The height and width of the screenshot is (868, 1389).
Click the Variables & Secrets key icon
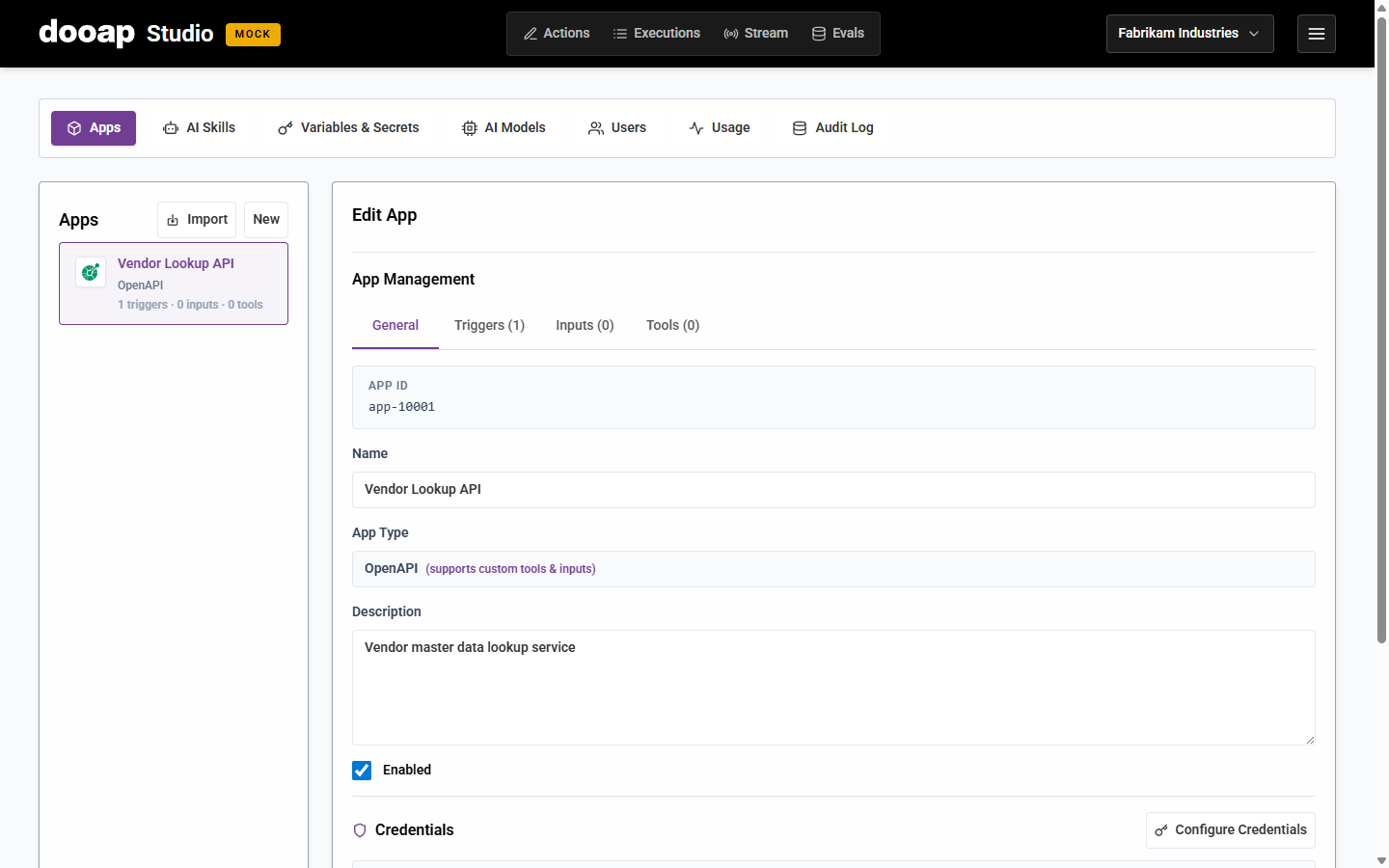point(286,128)
